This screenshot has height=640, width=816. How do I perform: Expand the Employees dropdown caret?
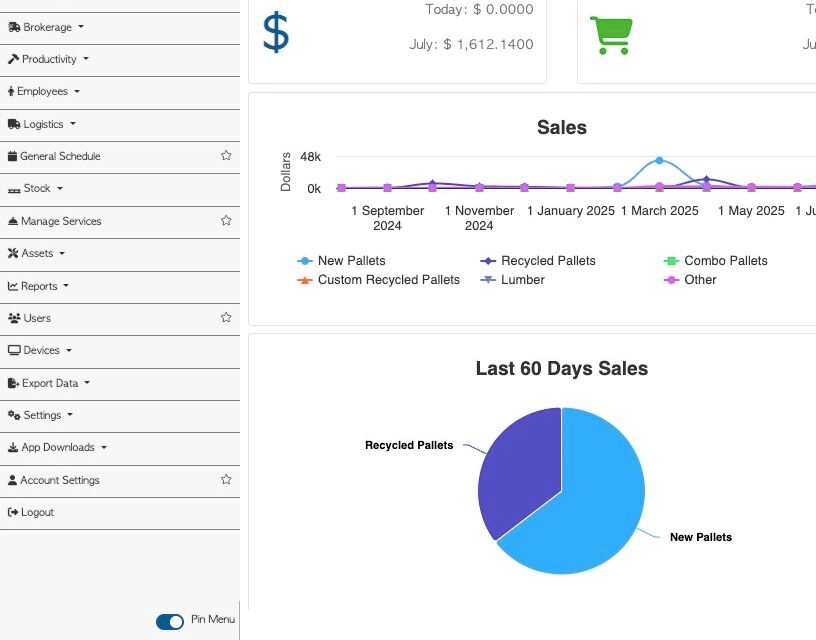coord(77,92)
